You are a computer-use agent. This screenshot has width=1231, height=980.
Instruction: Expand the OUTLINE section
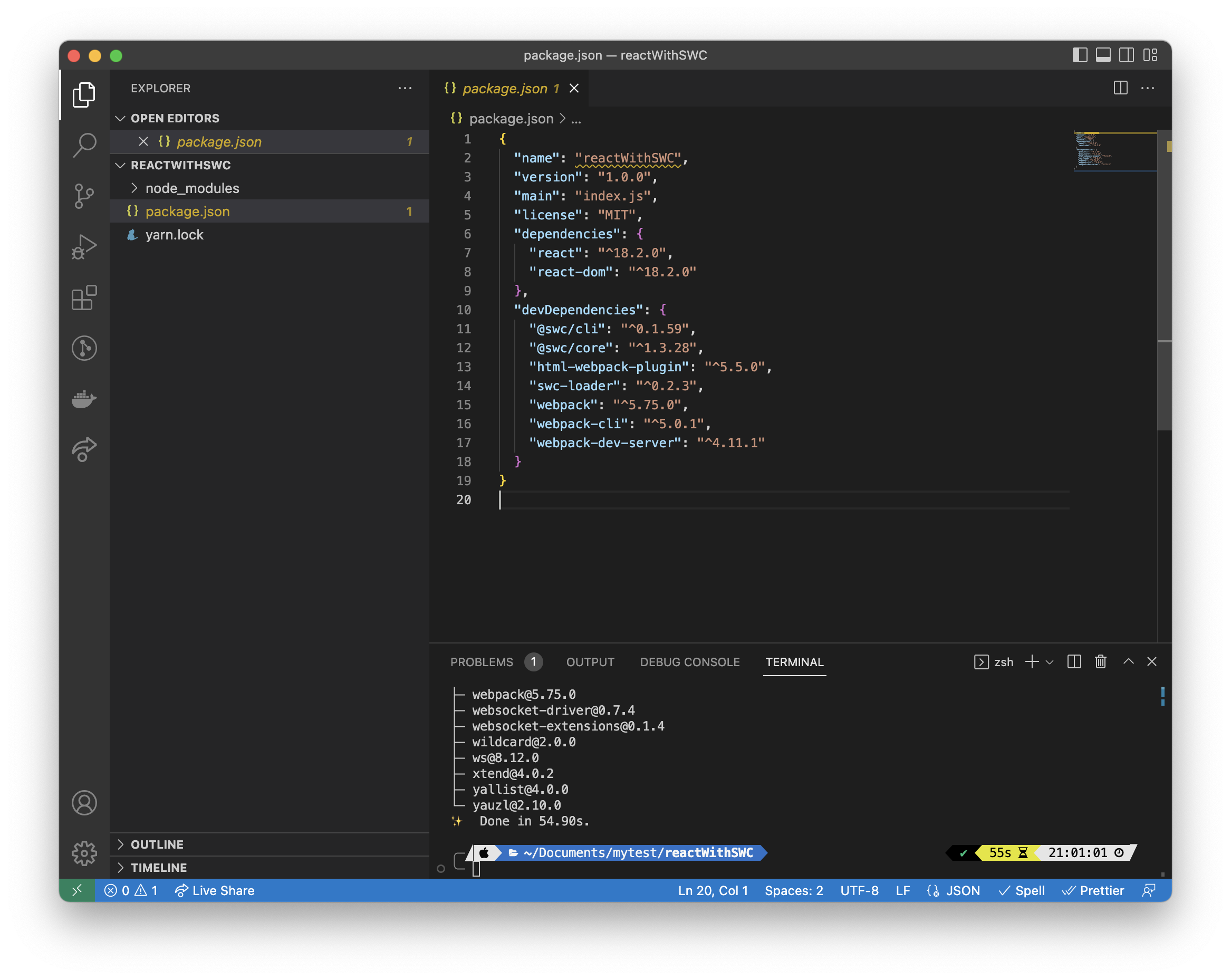click(x=157, y=844)
